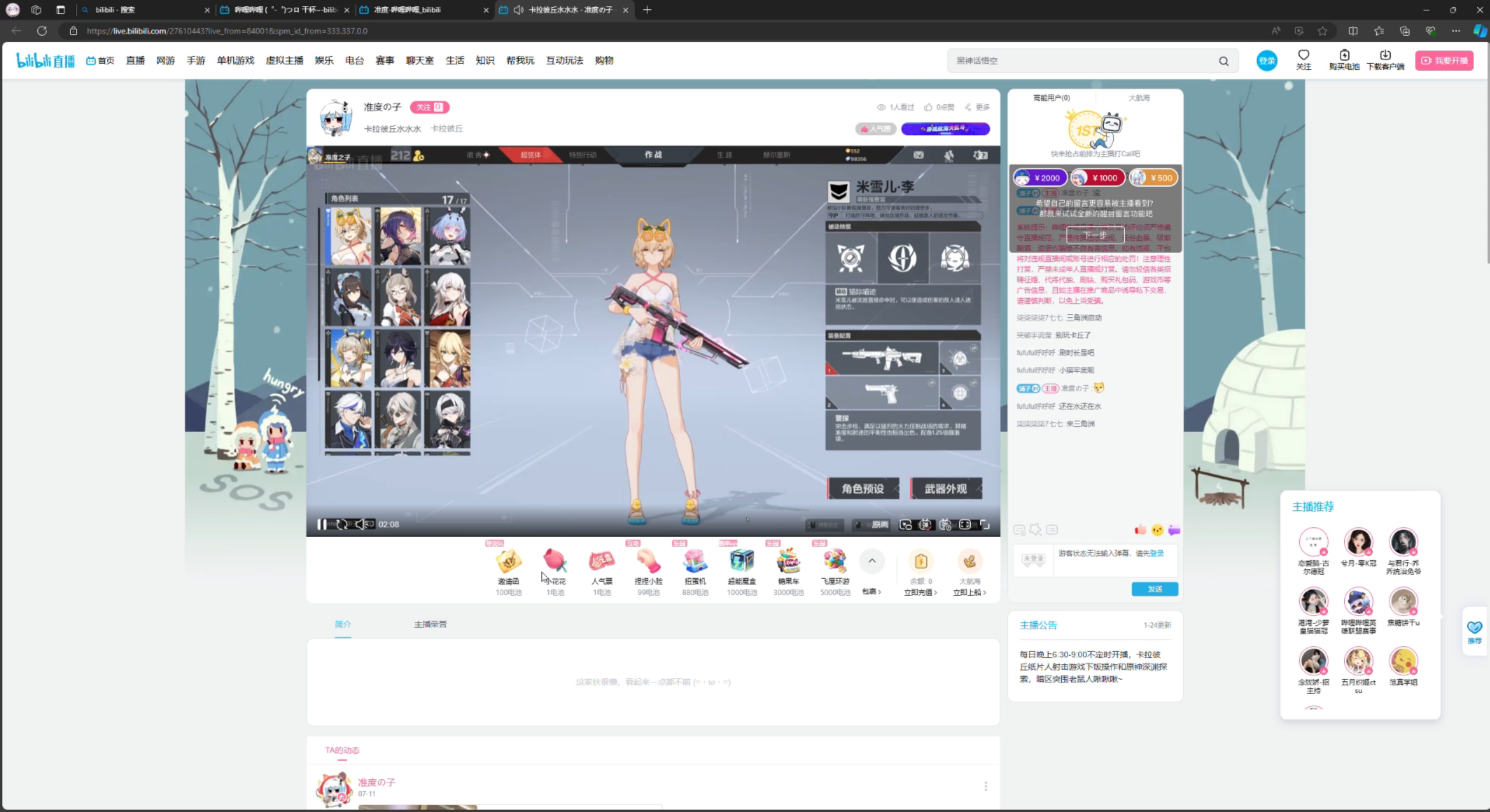Click the ¥2000 super chat option
Screen dimensions: 1490x812
coord(1040,178)
